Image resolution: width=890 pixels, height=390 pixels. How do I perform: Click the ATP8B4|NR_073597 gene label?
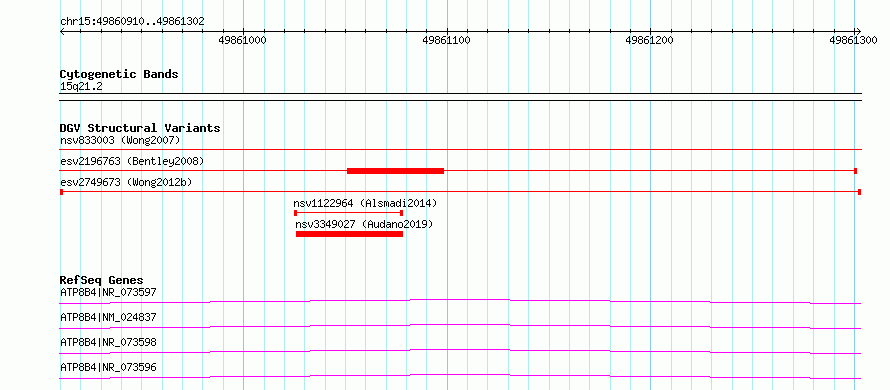tap(108, 292)
